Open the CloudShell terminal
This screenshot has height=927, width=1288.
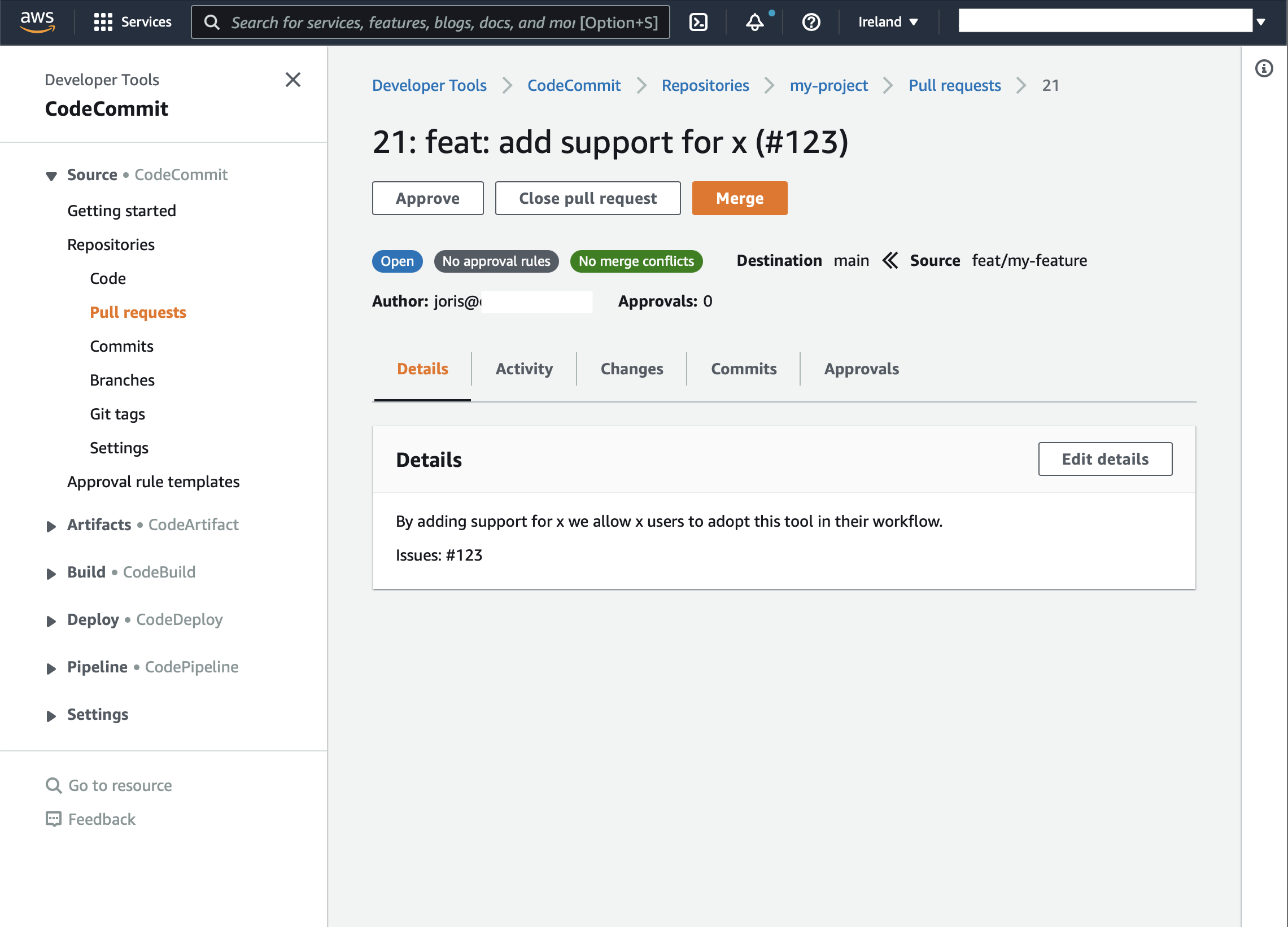tap(698, 22)
